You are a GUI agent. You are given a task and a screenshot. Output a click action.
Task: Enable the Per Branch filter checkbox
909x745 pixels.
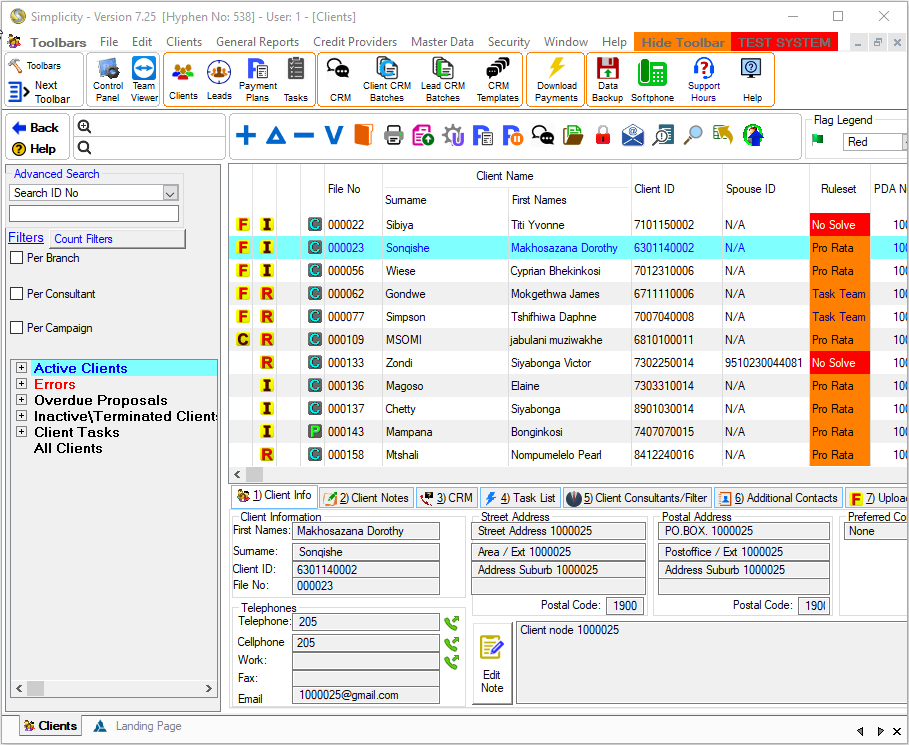click(16, 258)
